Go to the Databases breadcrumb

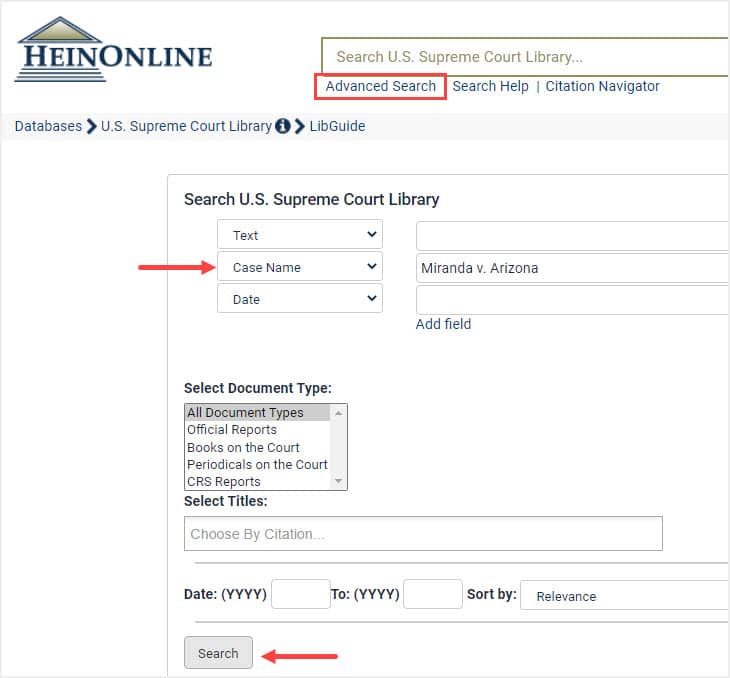[48, 126]
